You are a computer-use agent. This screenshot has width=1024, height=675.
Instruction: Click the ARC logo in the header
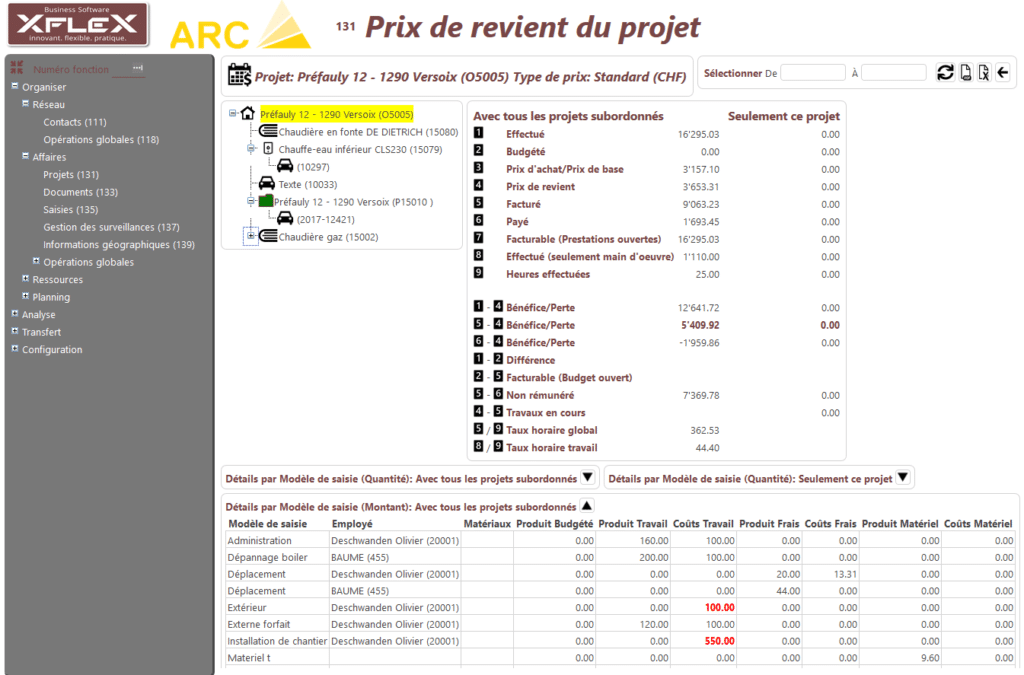pyautogui.click(x=240, y=27)
